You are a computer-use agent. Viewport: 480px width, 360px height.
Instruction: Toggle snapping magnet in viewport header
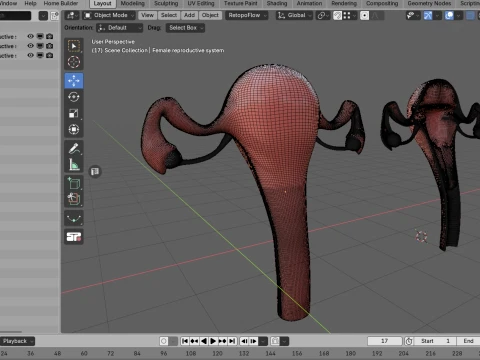pyautogui.click(x=337, y=16)
